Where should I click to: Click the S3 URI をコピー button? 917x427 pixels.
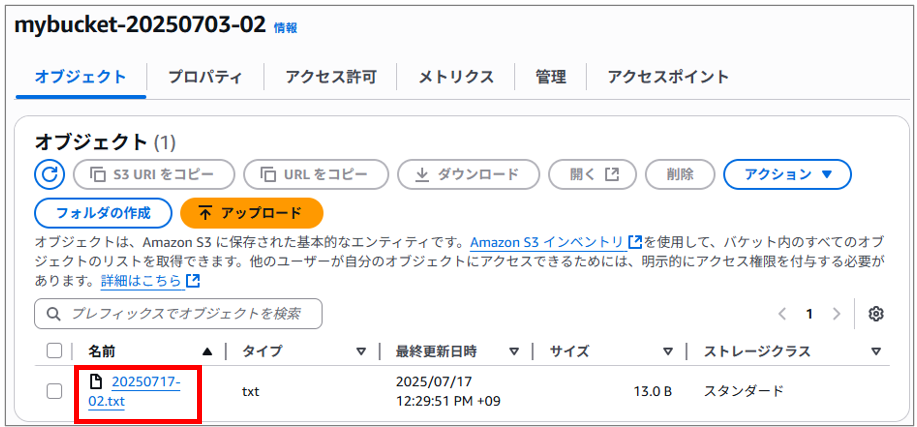tap(154, 174)
